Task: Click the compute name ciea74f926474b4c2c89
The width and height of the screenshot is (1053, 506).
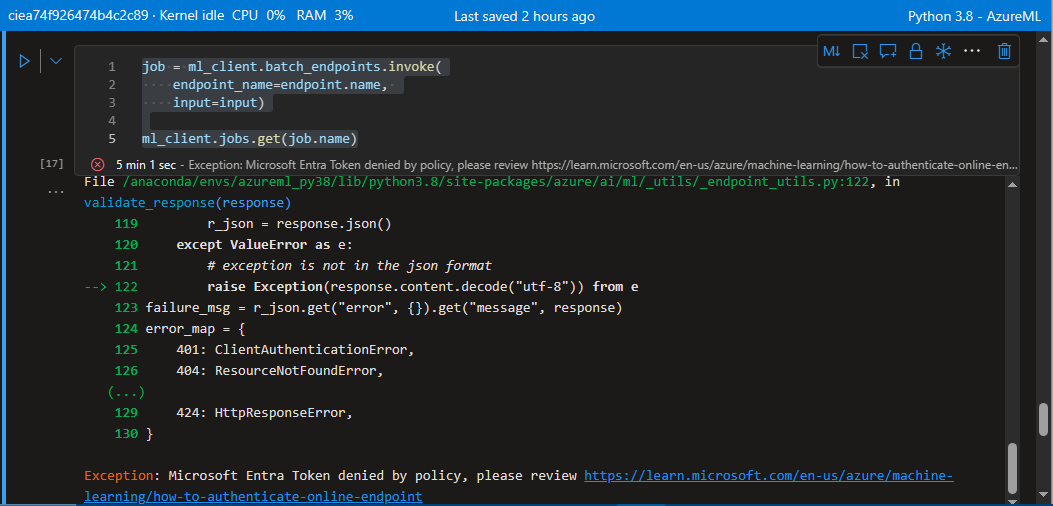Action: pos(78,16)
